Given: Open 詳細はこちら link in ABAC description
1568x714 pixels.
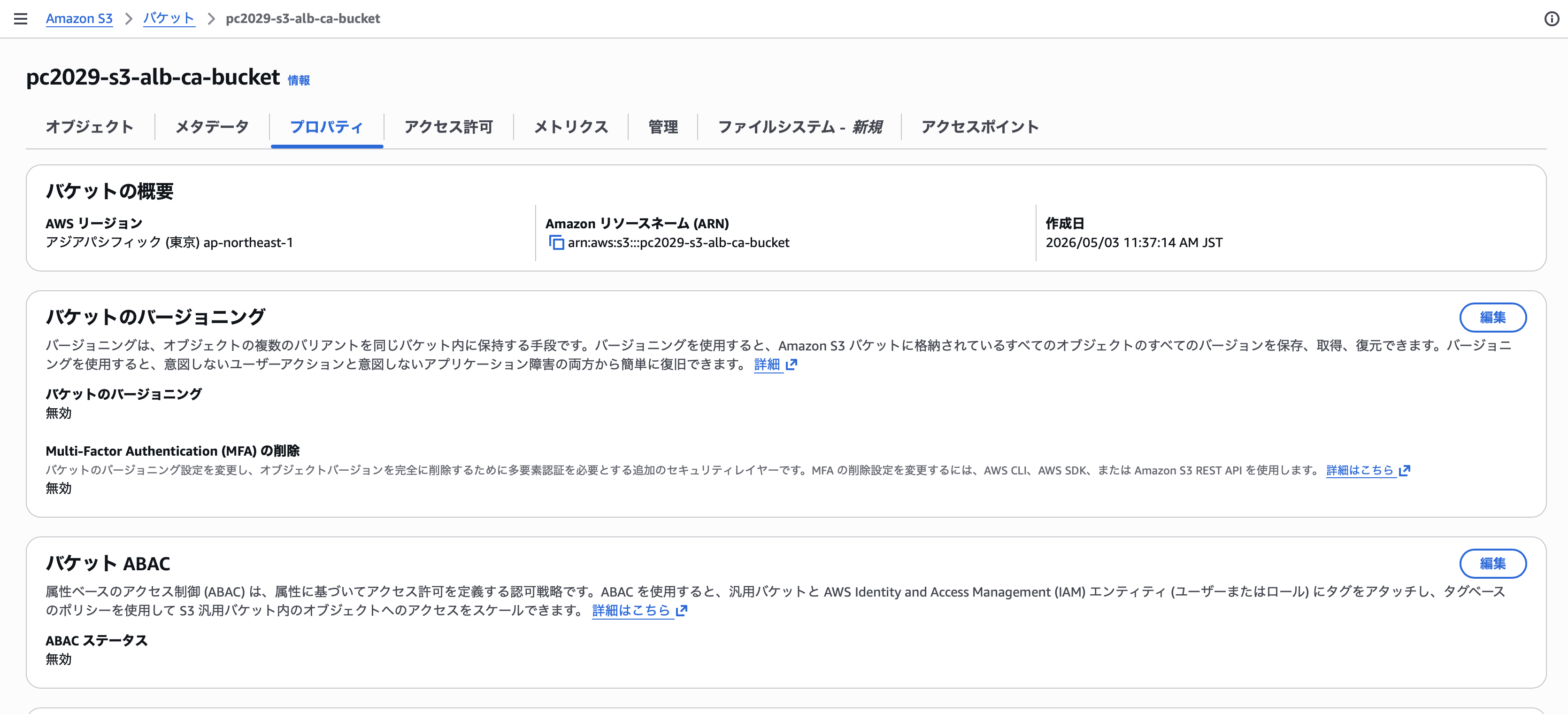Looking at the screenshot, I should (x=631, y=611).
